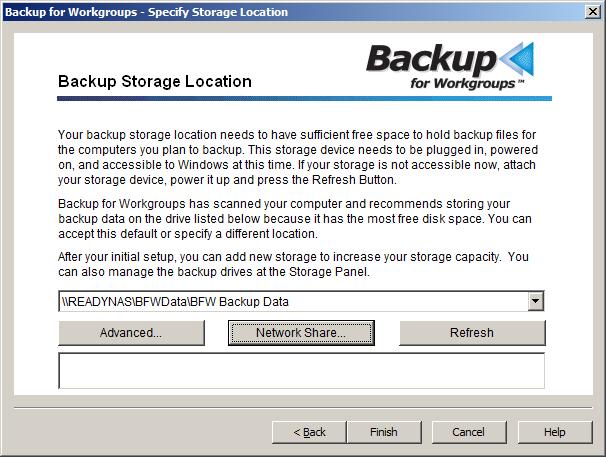Image resolution: width=606 pixels, height=457 pixels.
Task: Complete setup with the Finish button
Action: (384, 432)
